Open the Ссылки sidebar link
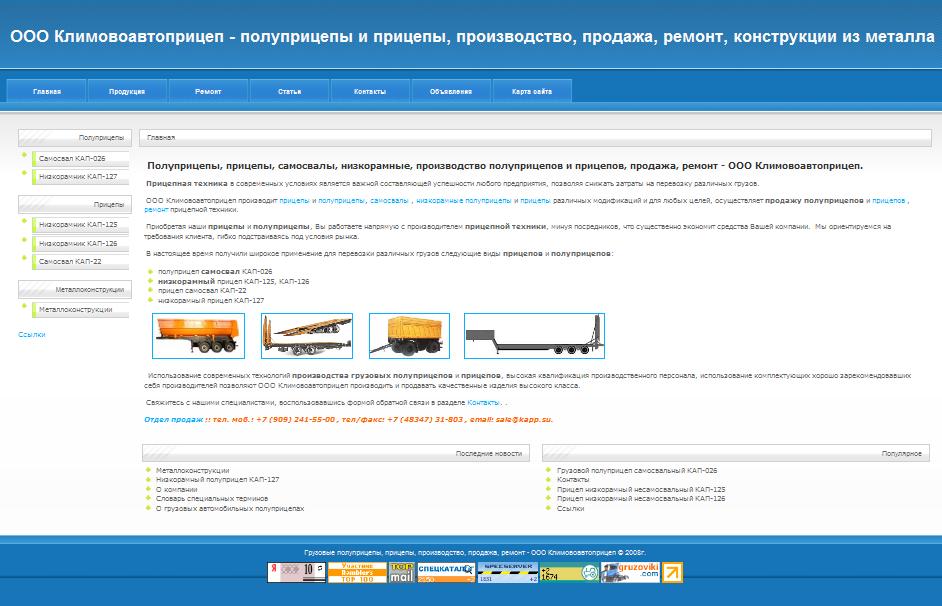Screen dimensions: 942x606 coord(34,334)
